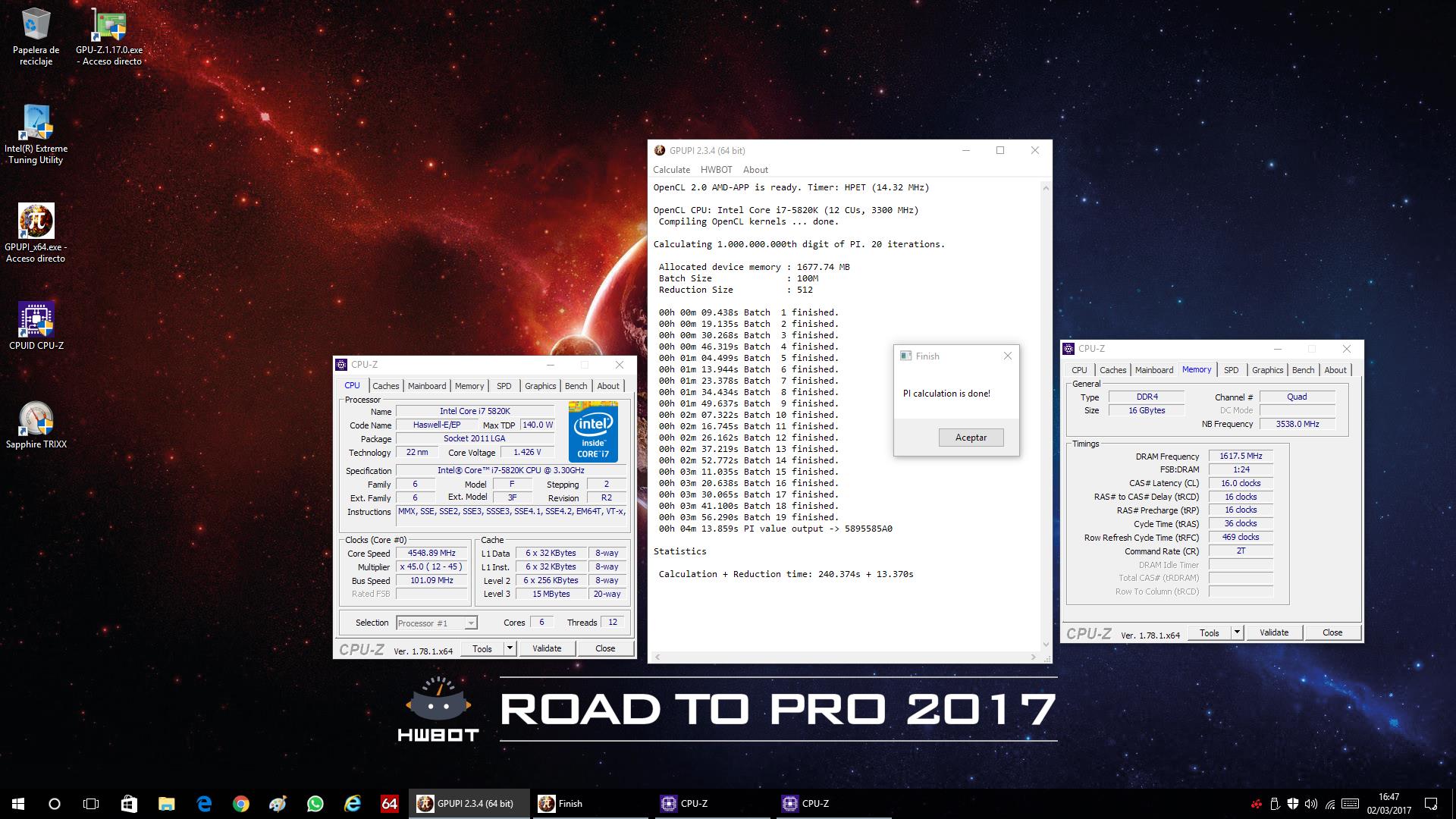This screenshot has height=819, width=1456.
Task: Open Tools dropdown arrow in left CPU-Z
Action: coord(510,648)
